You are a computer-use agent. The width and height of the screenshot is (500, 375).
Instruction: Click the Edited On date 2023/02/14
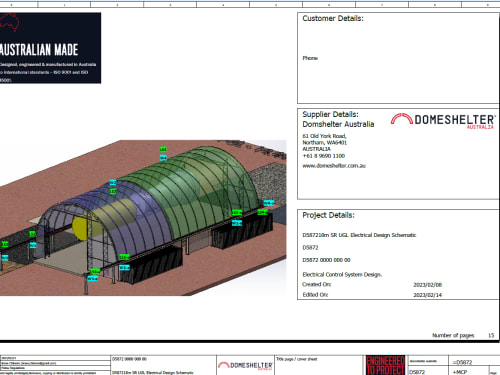click(x=428, y=295)
